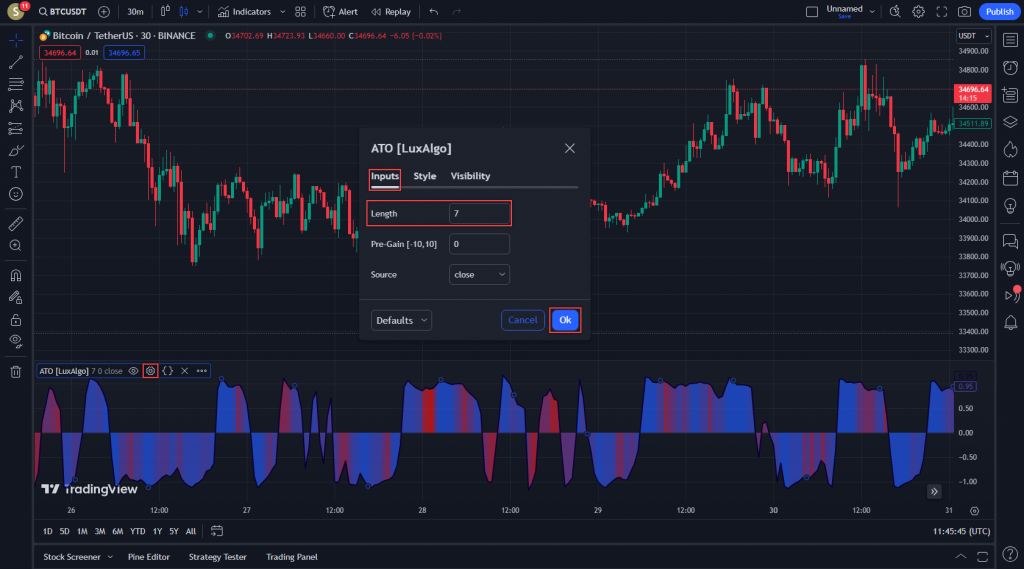
Task: Take a chart snapshot with camera icon
Action: point(965,12)
